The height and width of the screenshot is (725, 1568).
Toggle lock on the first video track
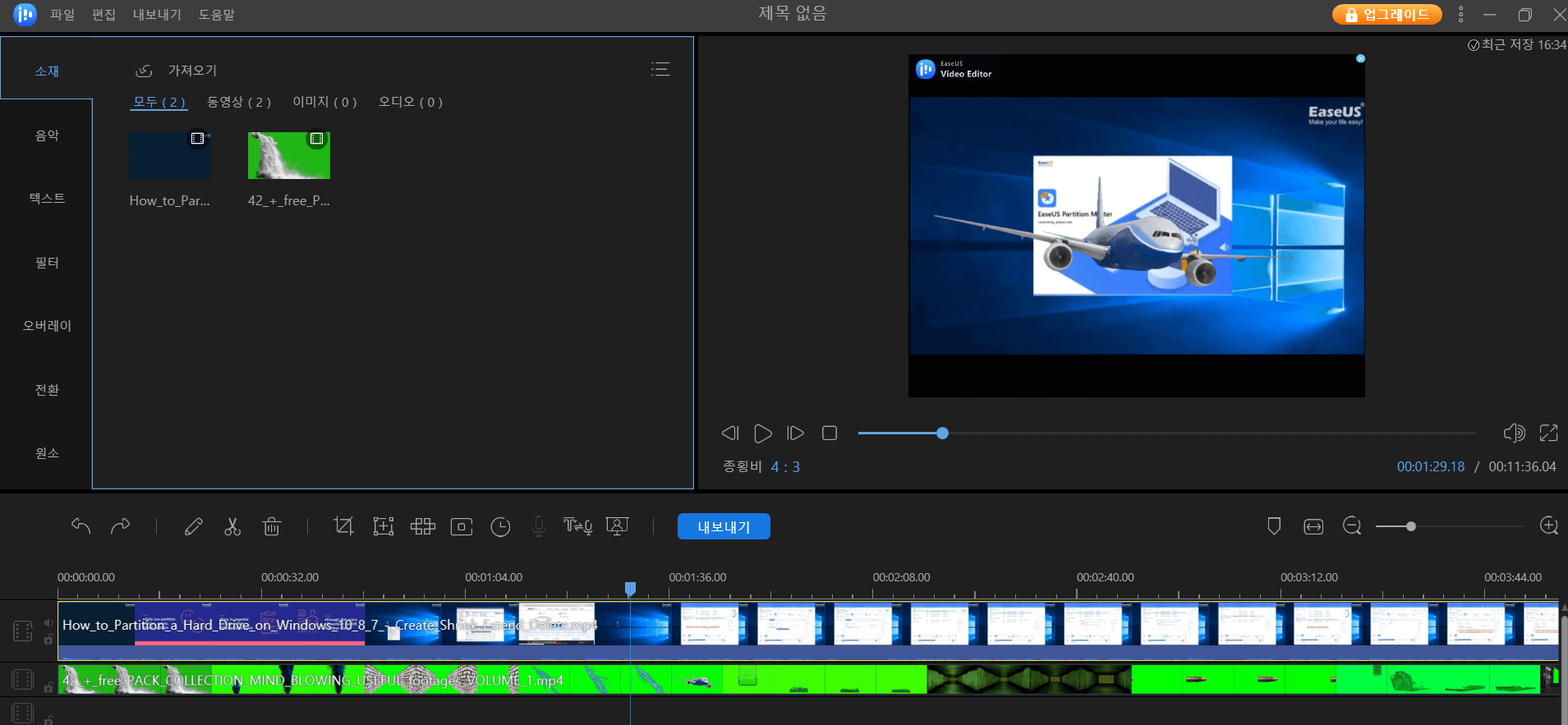[48, 640]
